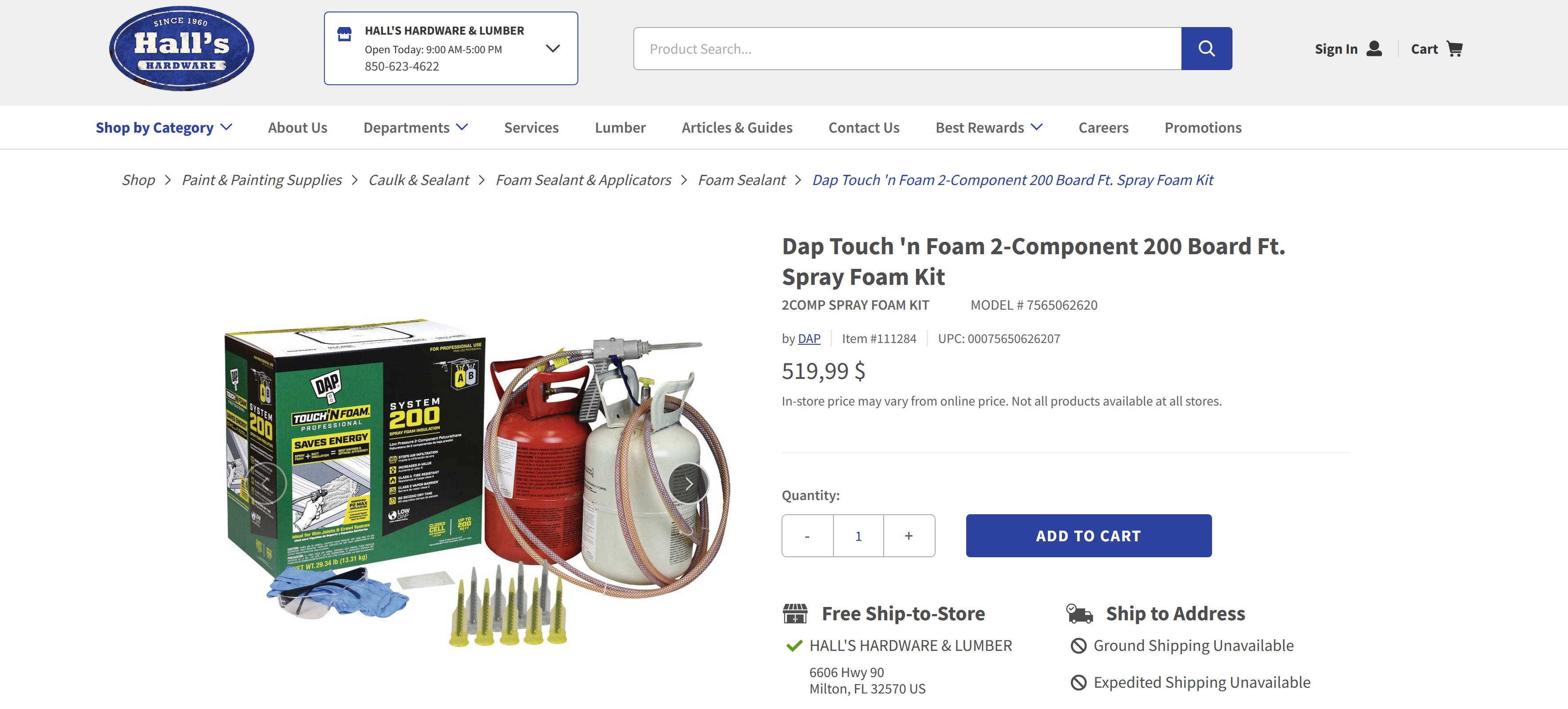Click the '519,99 $' price
The width and height of the screenshot is (1568, 709).
point(823,370)
